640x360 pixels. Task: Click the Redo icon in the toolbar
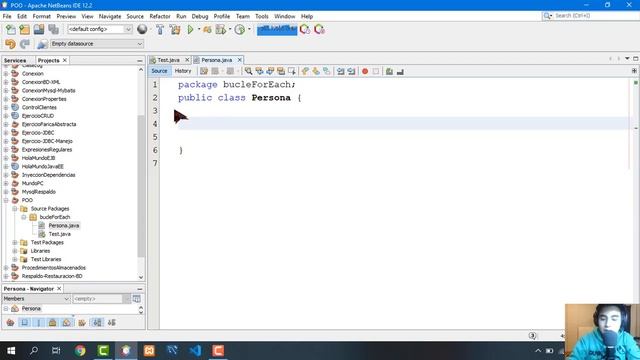pyautogui.click(x=25, y=44)
